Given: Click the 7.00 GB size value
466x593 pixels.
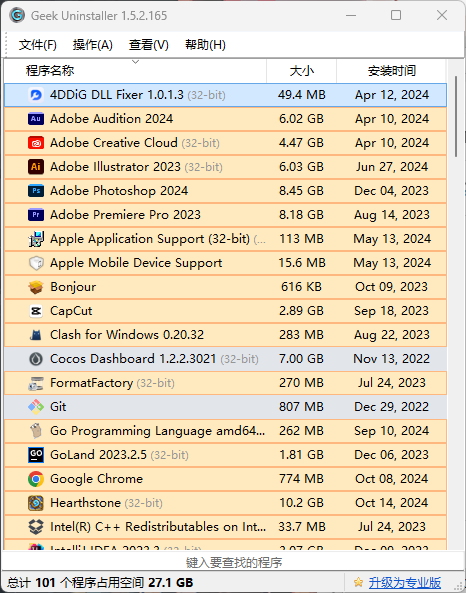Looking at the screenshot, I should click(301, 359).
